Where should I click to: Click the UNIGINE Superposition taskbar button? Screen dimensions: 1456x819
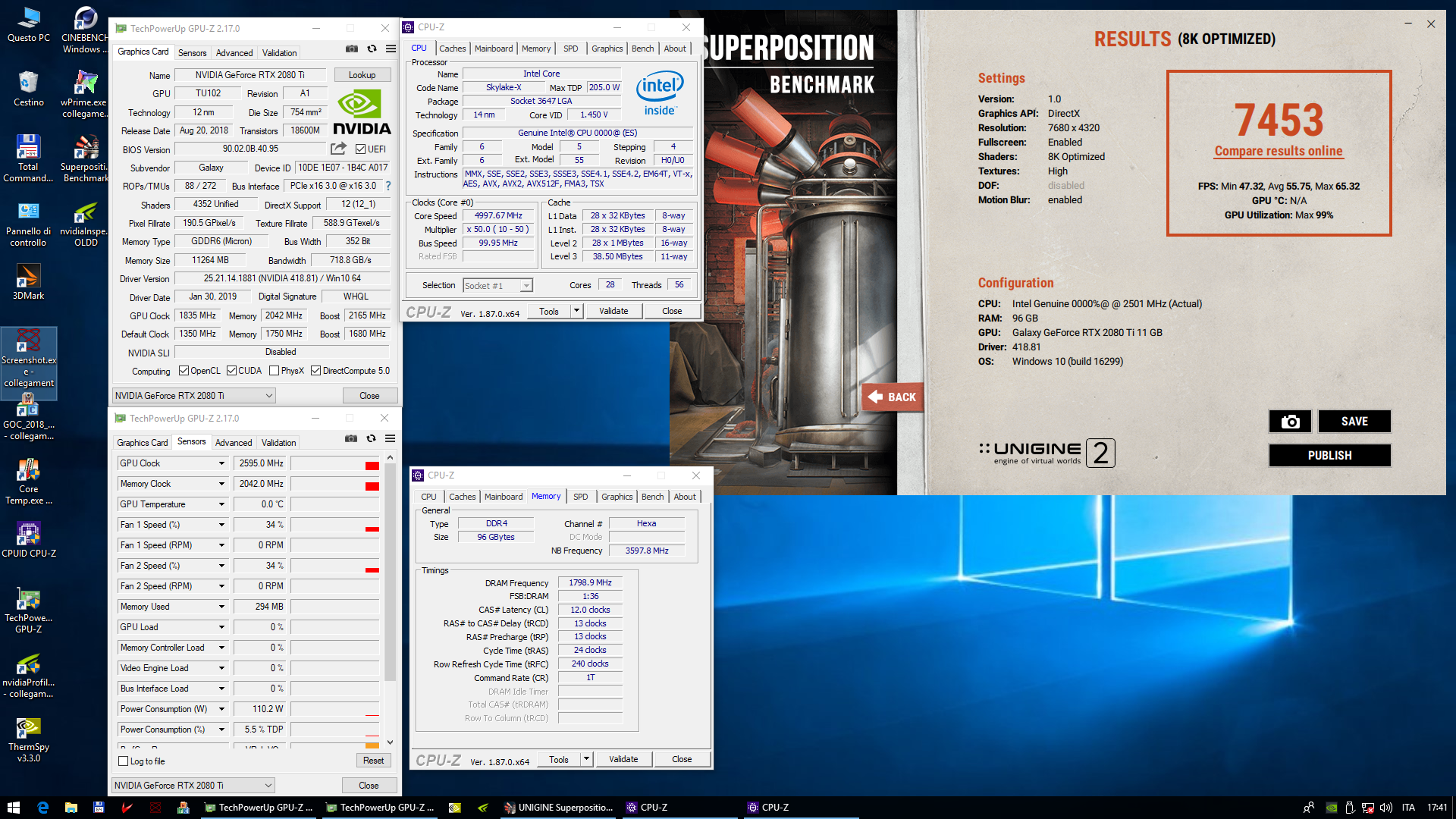coord(559,808)
